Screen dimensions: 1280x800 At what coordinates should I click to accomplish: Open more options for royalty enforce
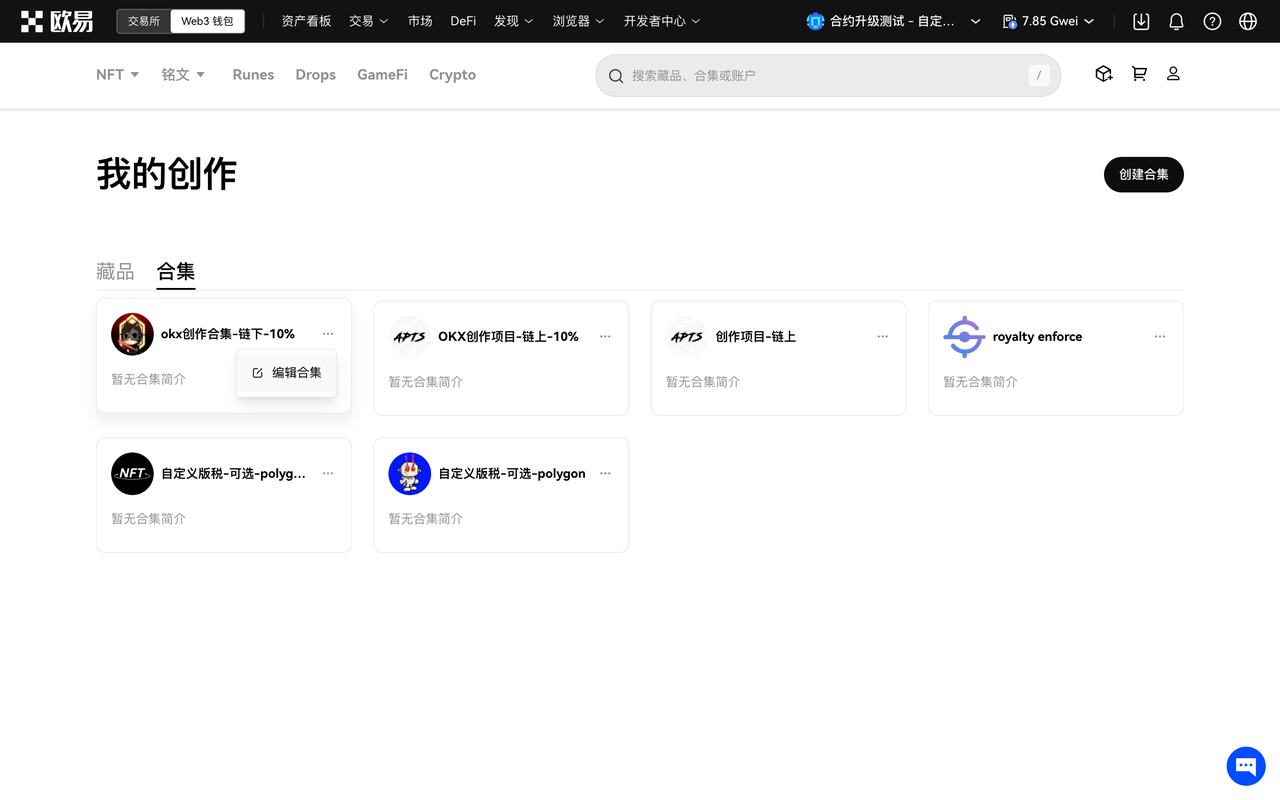coord(1160,337)
